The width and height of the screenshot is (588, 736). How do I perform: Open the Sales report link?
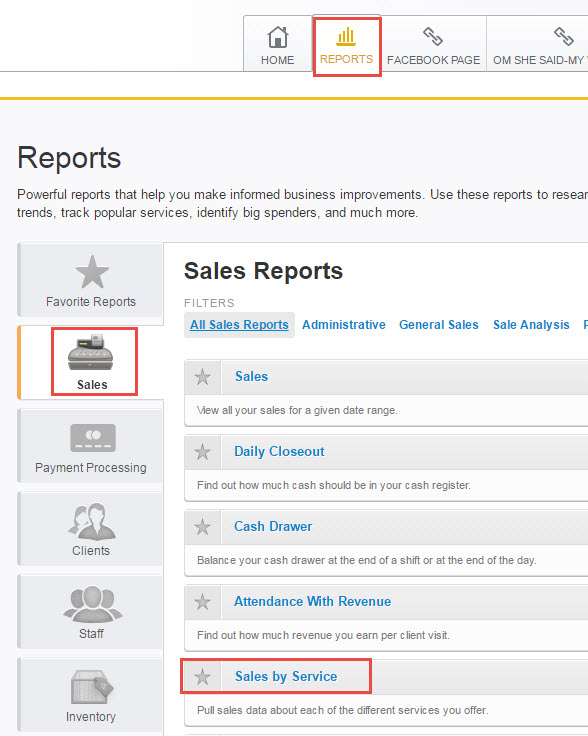[251, 376]
